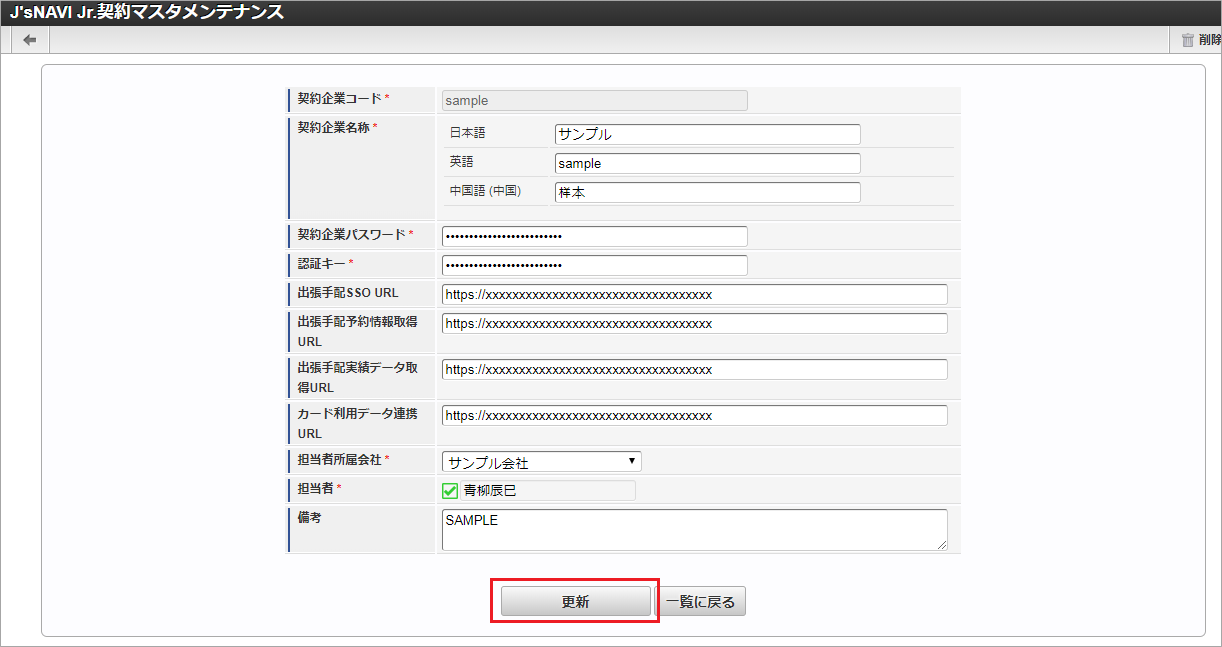
Task: Open the 担当者所属会社 dropdown
Action: 541,462
